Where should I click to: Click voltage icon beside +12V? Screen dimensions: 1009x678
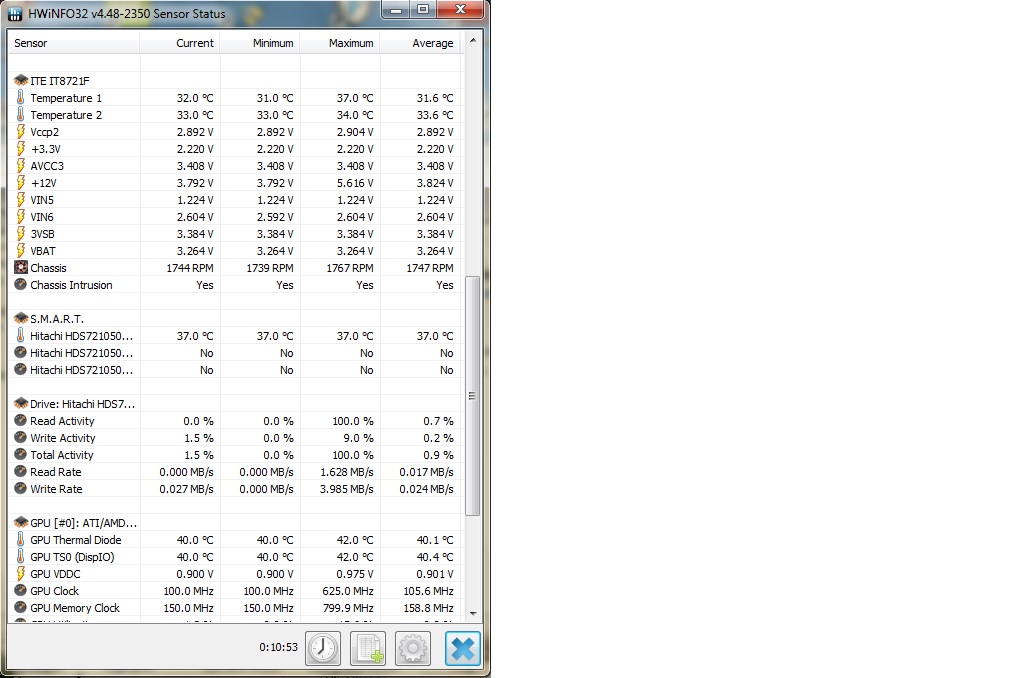tap(21, 183)
